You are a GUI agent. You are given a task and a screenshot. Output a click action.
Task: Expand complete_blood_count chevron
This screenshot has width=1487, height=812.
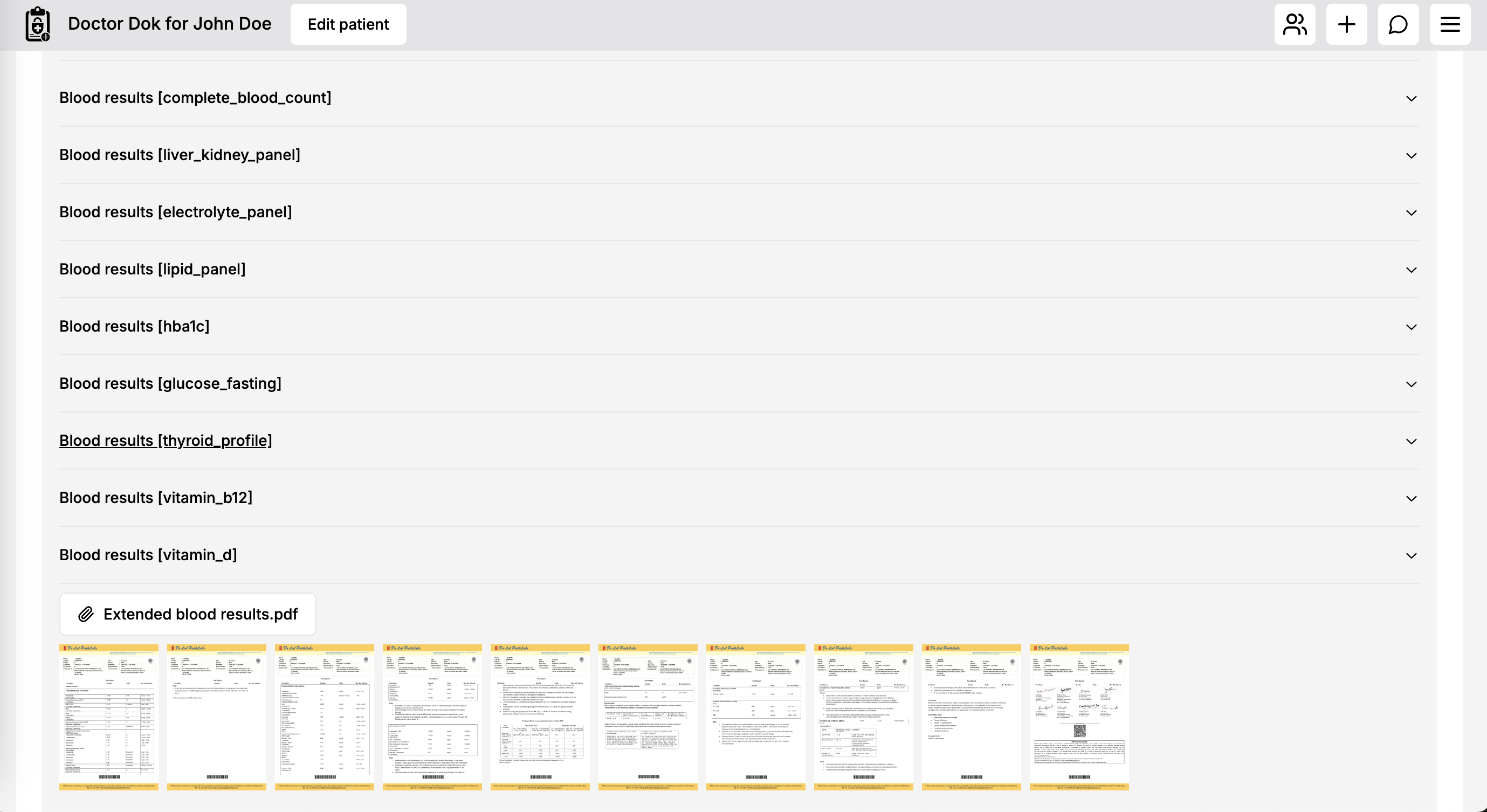click(1411, 98)
